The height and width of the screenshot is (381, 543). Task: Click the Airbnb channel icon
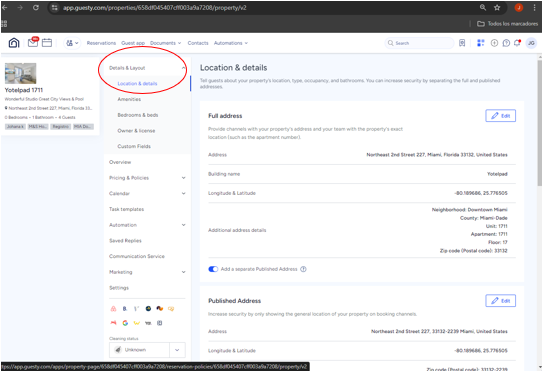[x=113, y=309]
